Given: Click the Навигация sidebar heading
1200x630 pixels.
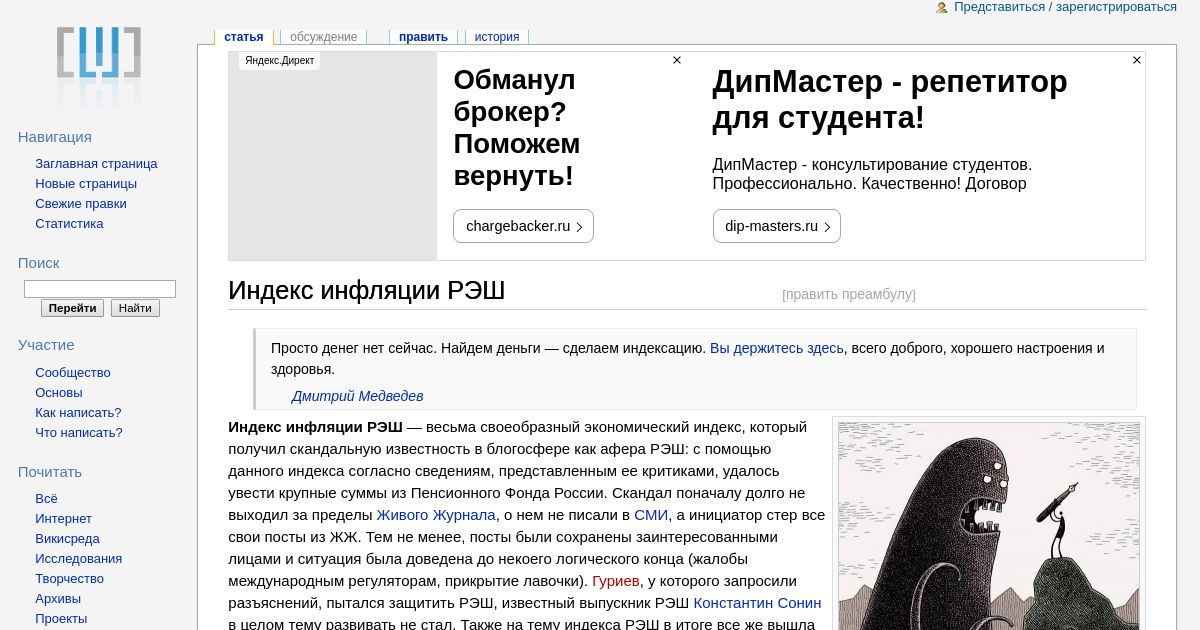Looking at the screenshot, I should (x=55, y=137).
